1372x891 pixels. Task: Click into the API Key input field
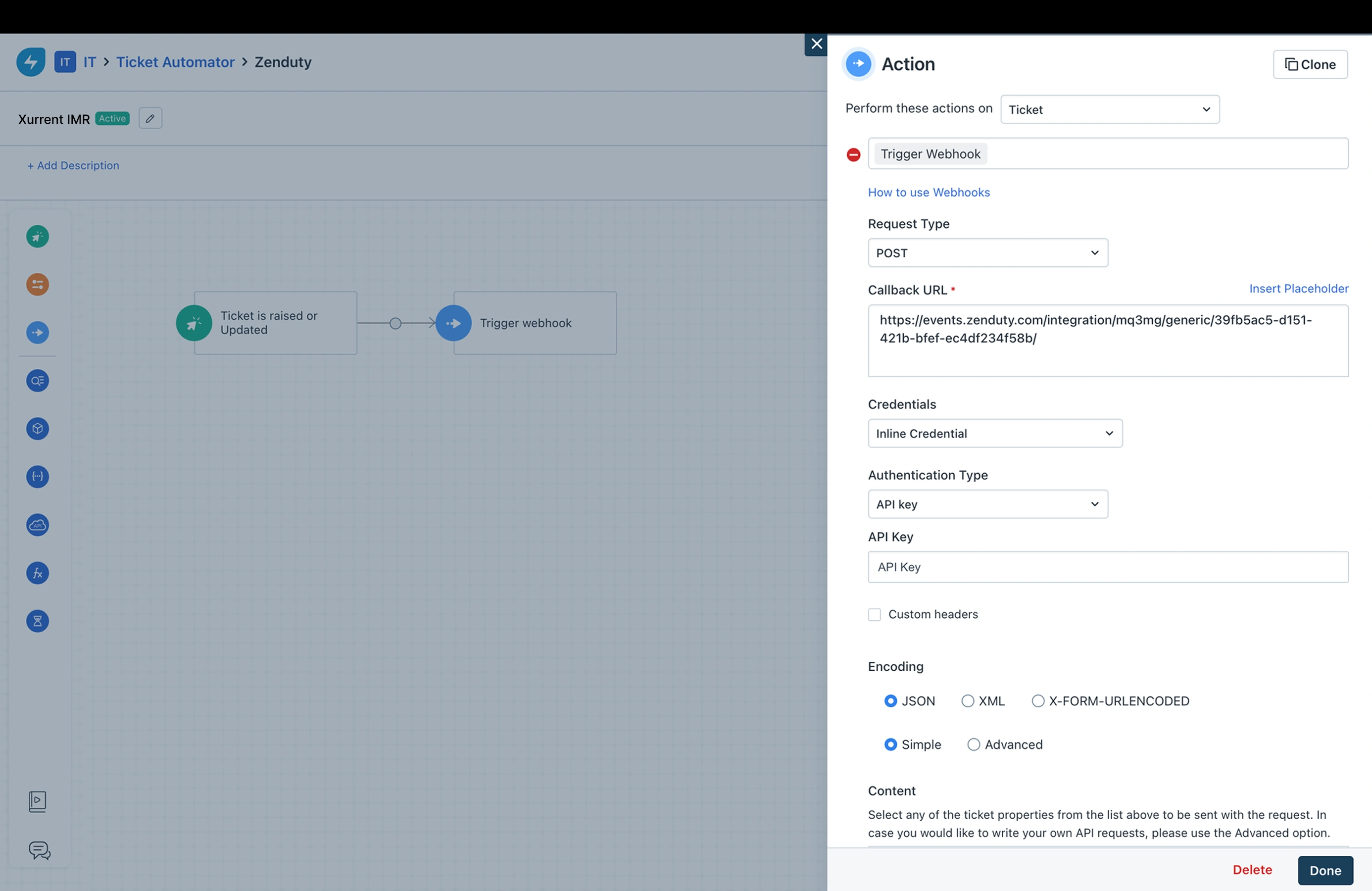pyautogui.click(x=1107, y=567)
